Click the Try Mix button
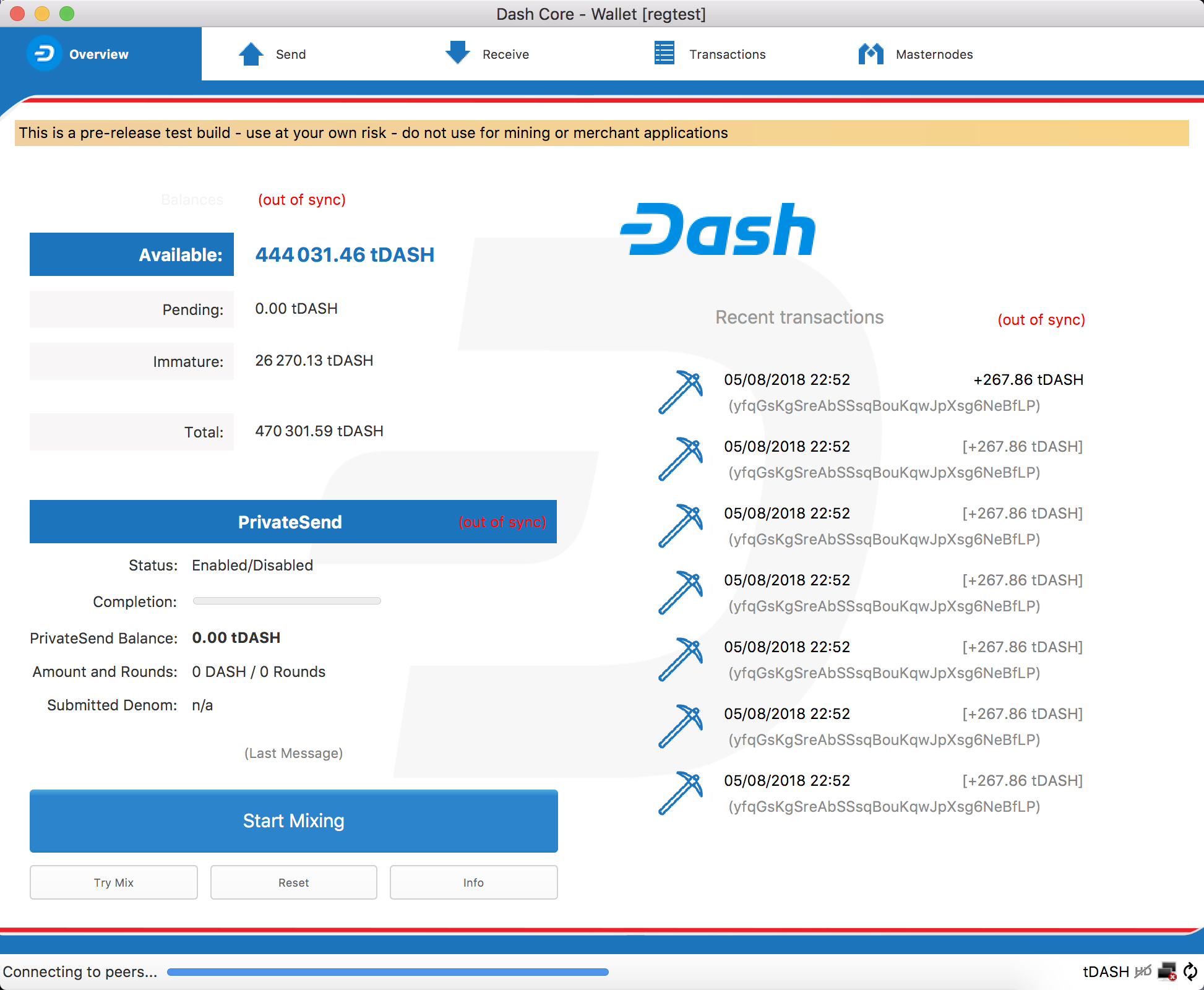1204x990 pixels. click(x=114, y=882)
